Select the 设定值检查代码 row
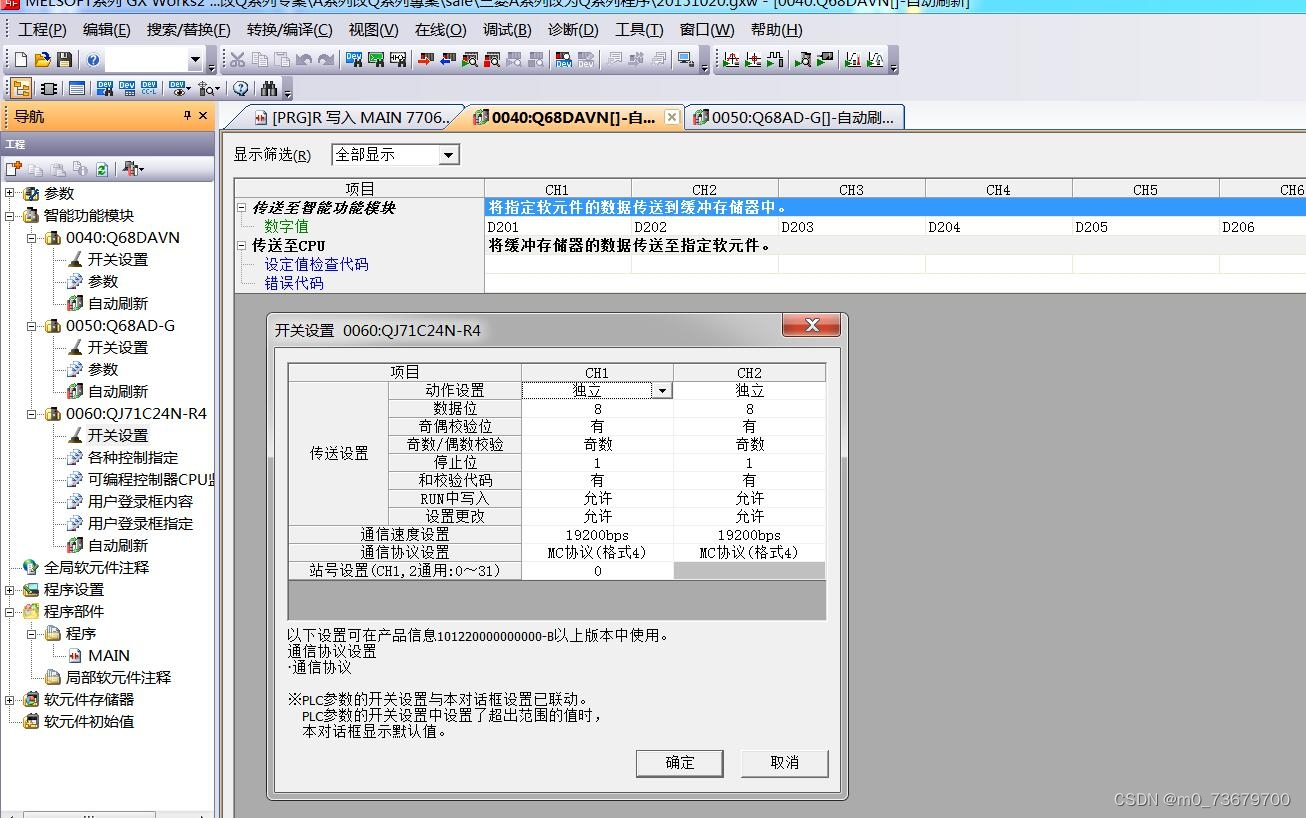 316,264
